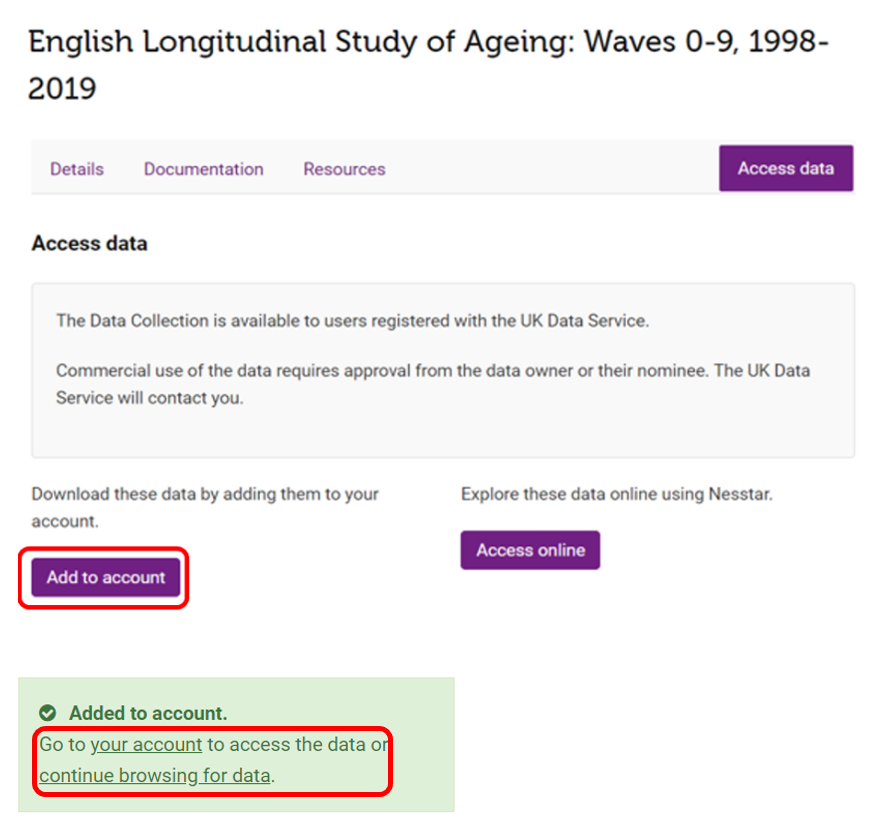Viewport: 888px width, 832px height.
Task: Click the Add to account button
Action: (x=106, y=577)
